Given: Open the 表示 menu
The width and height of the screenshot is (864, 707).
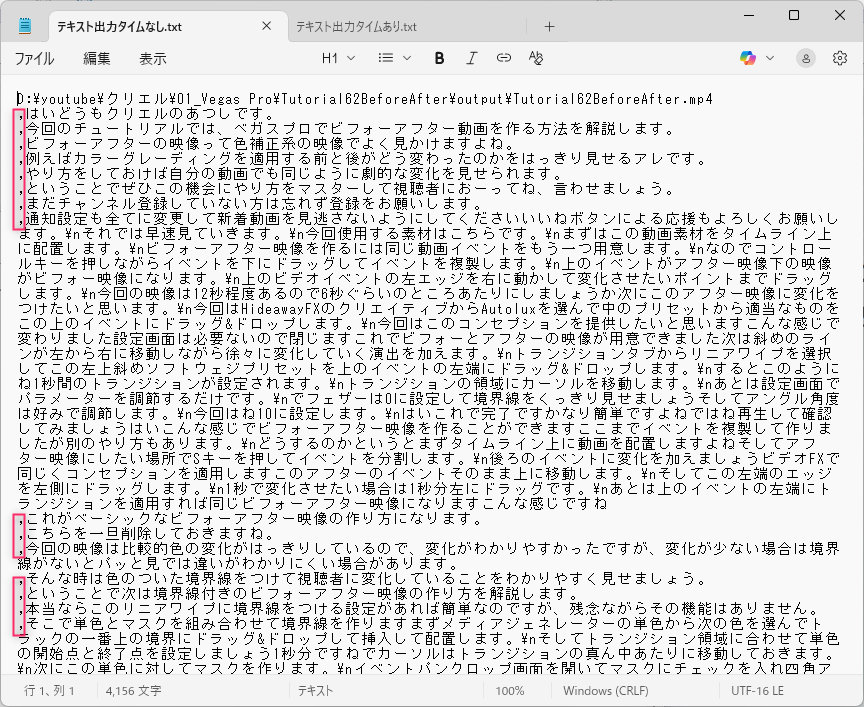Looking at the screenshot, I should [x=152, y=58].
